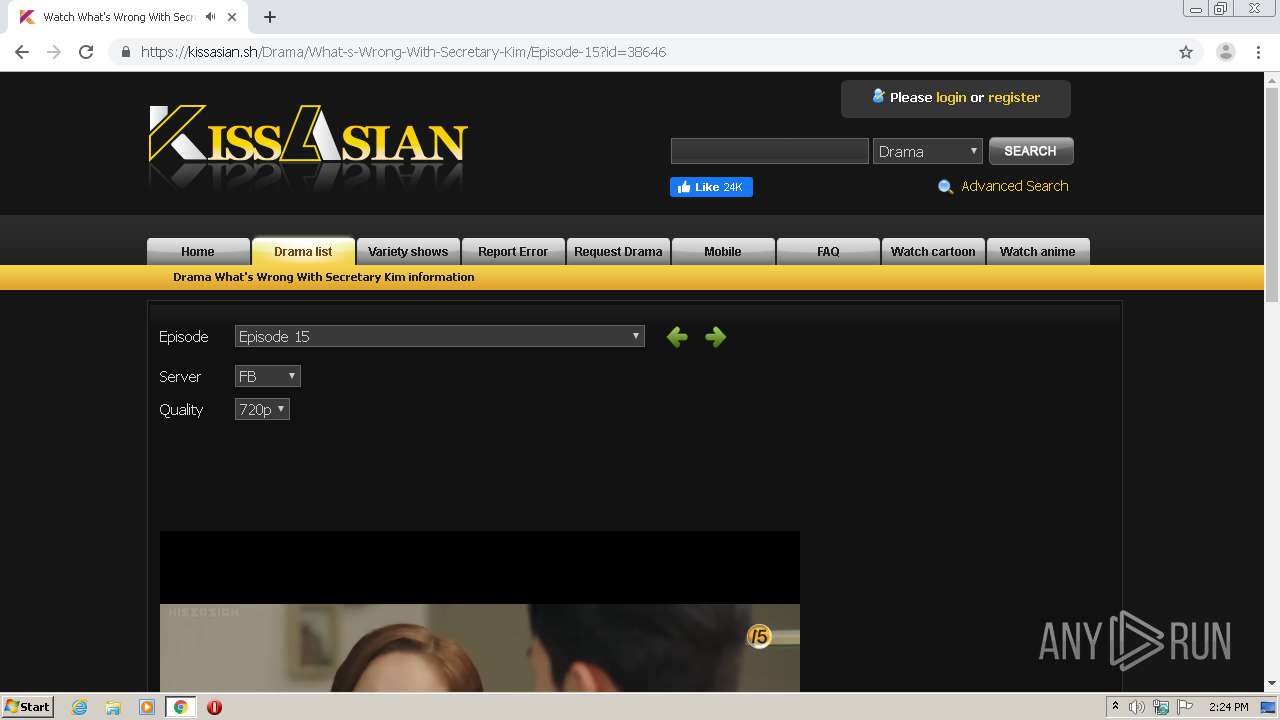This screenshot has height=720, width=1280.
Task: Reload the page
Action: (x=86, y=52)
